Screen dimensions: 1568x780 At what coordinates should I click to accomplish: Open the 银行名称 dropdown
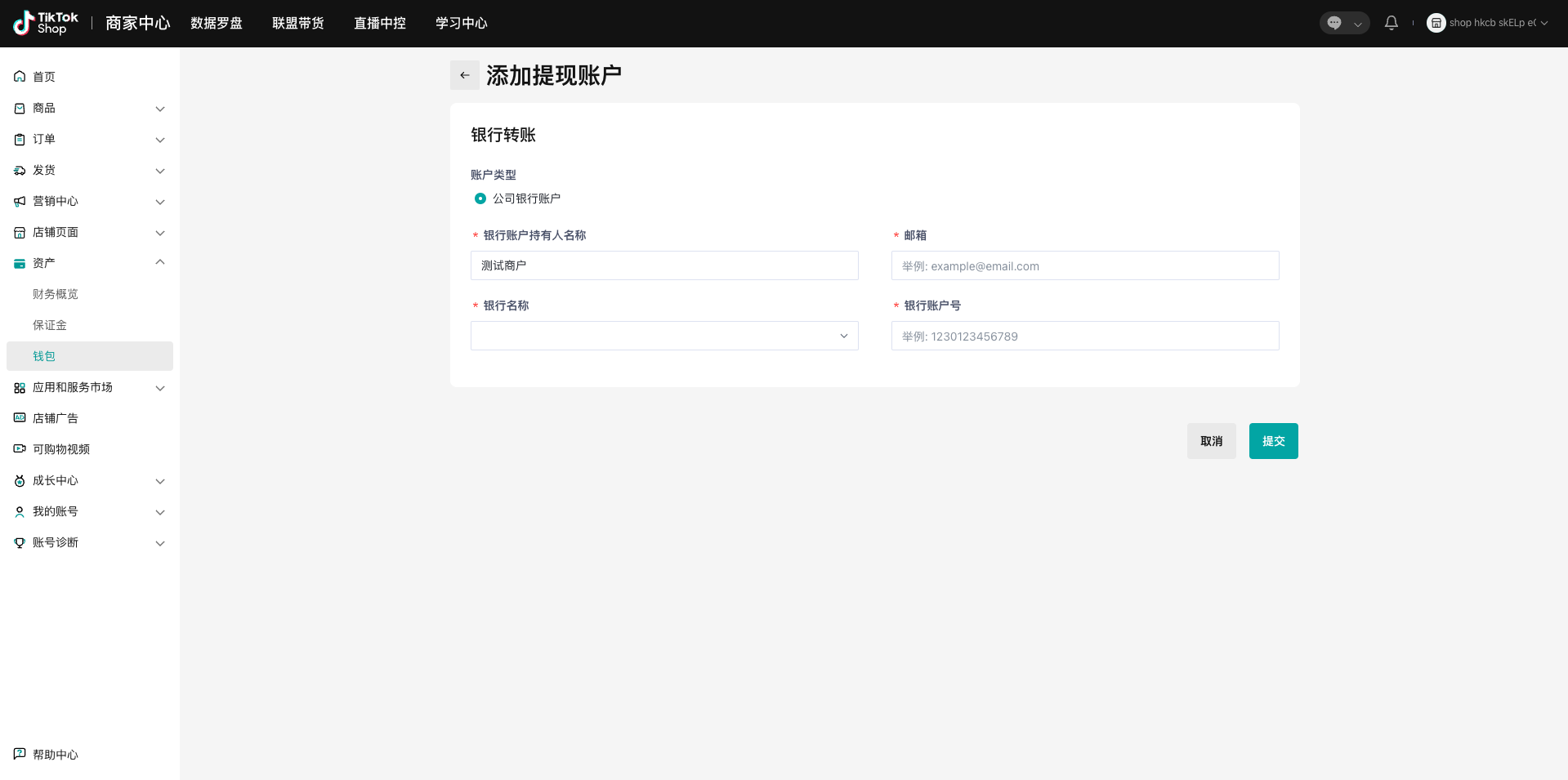pos(664,336)
